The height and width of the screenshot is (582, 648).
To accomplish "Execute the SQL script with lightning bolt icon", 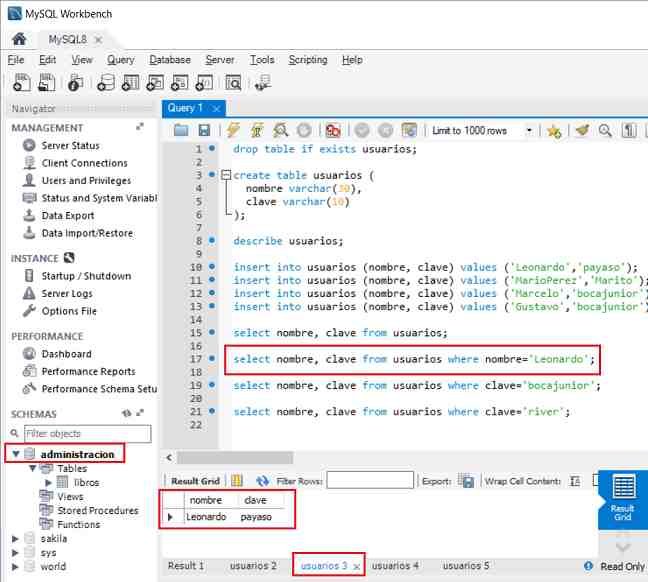I will click(233, 131).
